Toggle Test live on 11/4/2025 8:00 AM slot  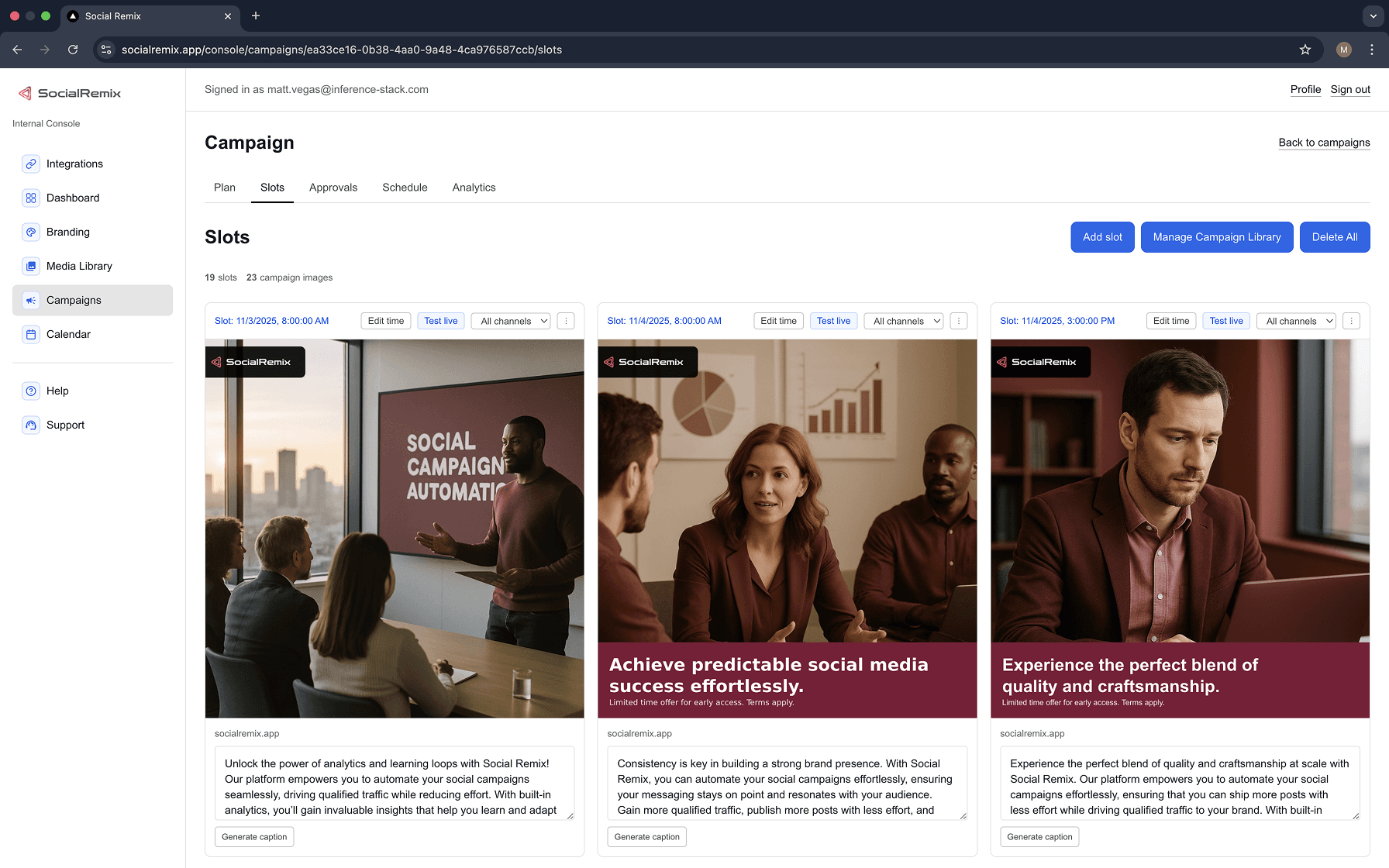[833, 321]
